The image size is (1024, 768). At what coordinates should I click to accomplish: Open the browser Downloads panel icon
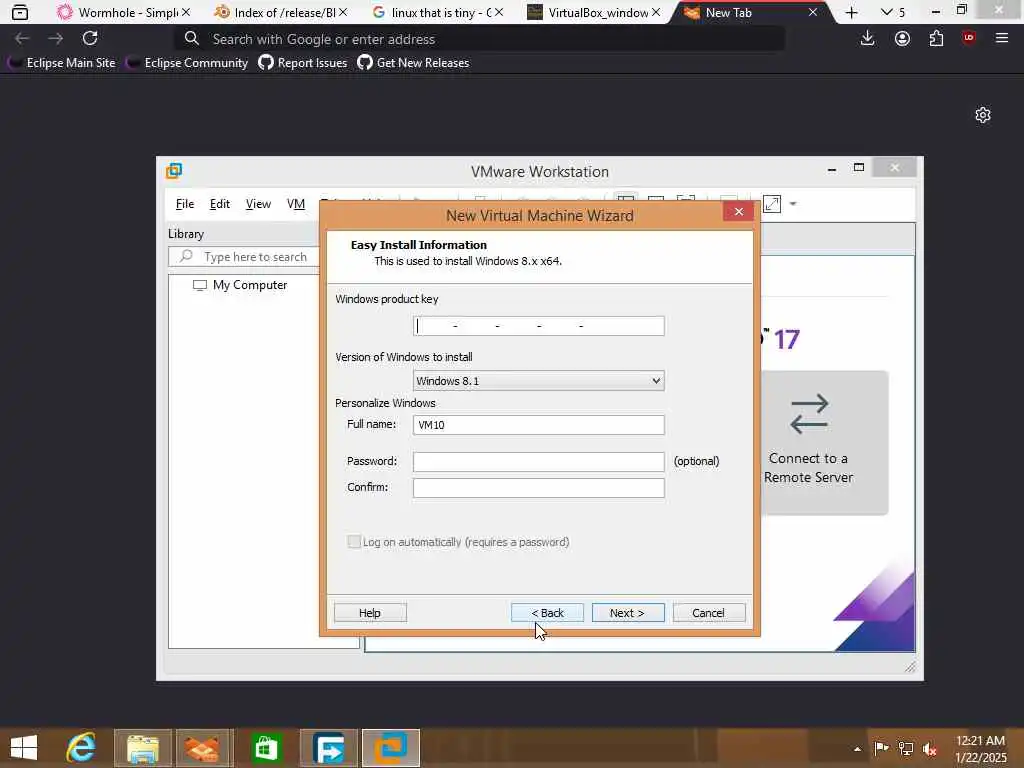click(x=867, y=39)
